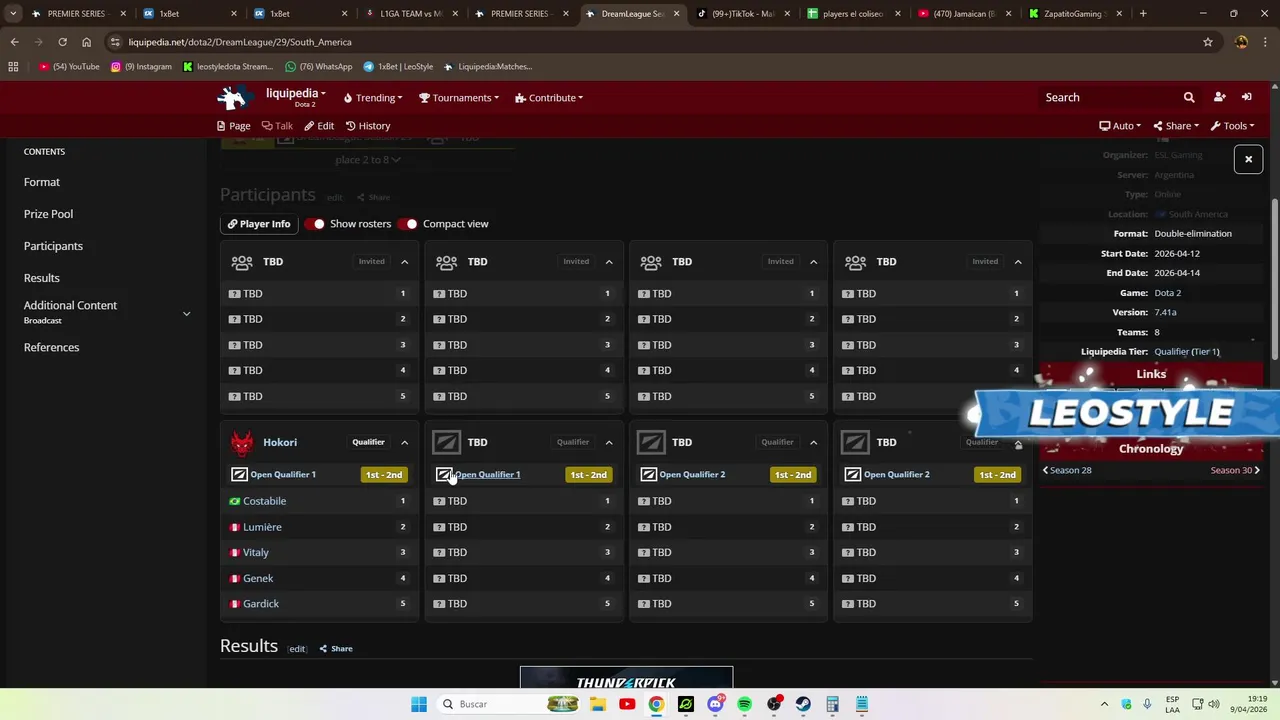Screen dimensions: 1280x720
Task: Expand Additional Content in contents sidebar
Action: click(x=186, y=313)
